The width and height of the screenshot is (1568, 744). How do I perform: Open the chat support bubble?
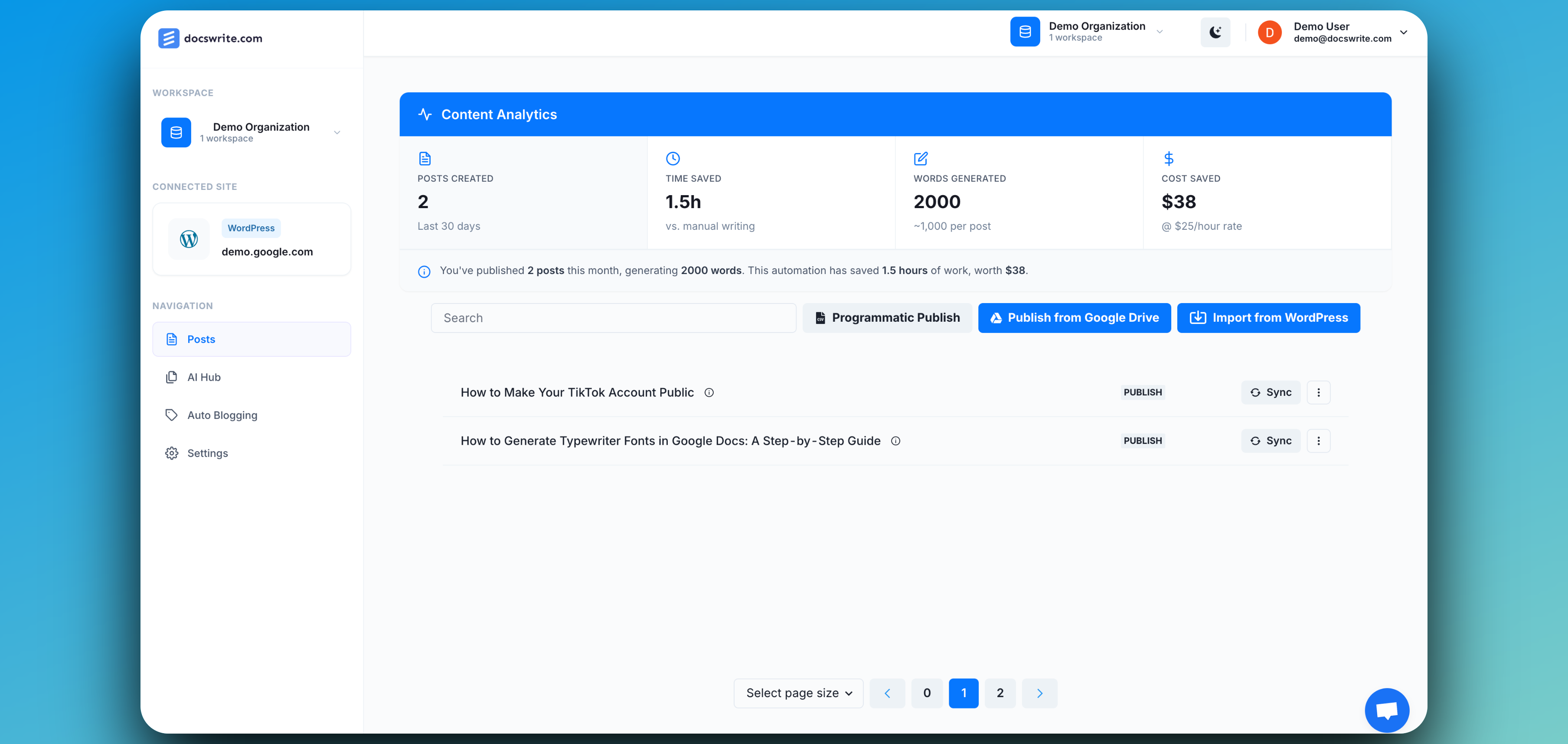(x=1387, y=709)
